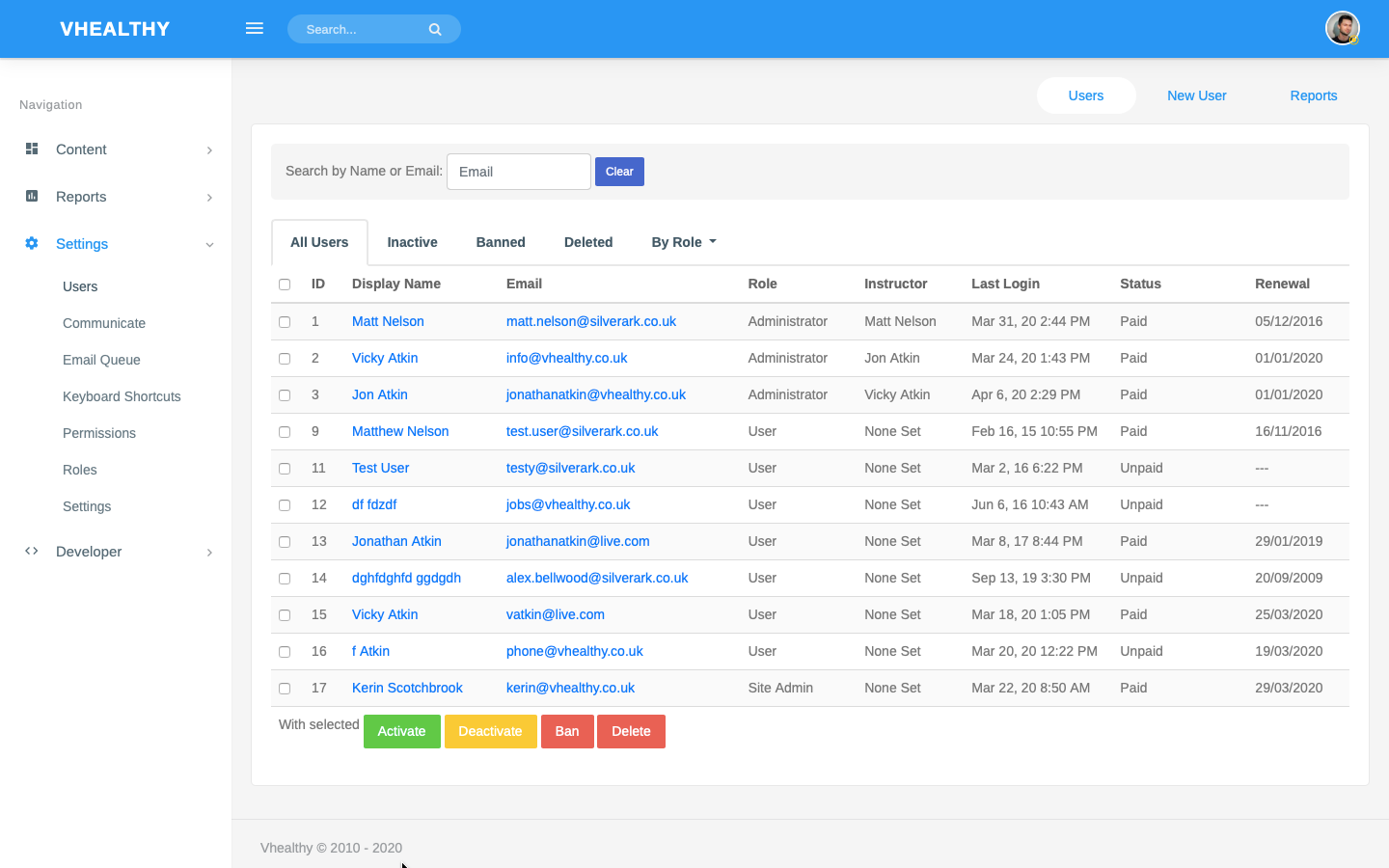1389x868 pixels.
Task: Click the green Activate button
Action: (402, 731)
